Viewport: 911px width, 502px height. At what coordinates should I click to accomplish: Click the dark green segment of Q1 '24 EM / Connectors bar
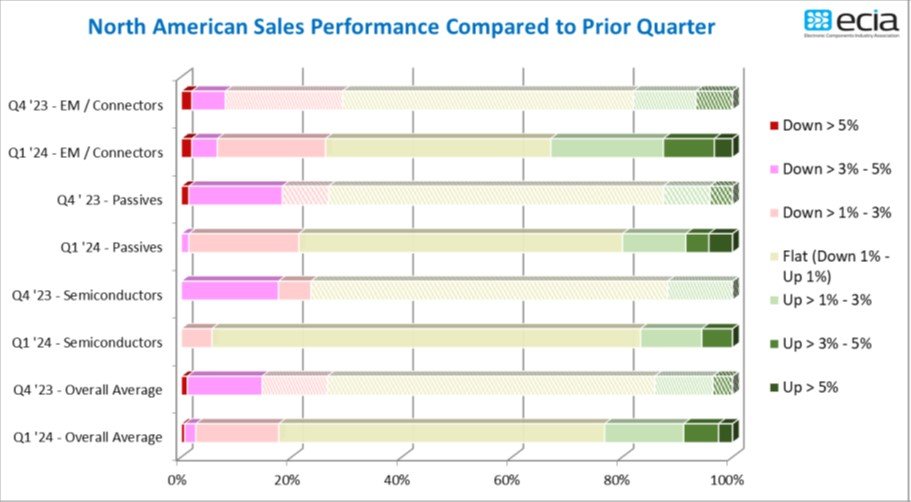(x=723, y=148)
